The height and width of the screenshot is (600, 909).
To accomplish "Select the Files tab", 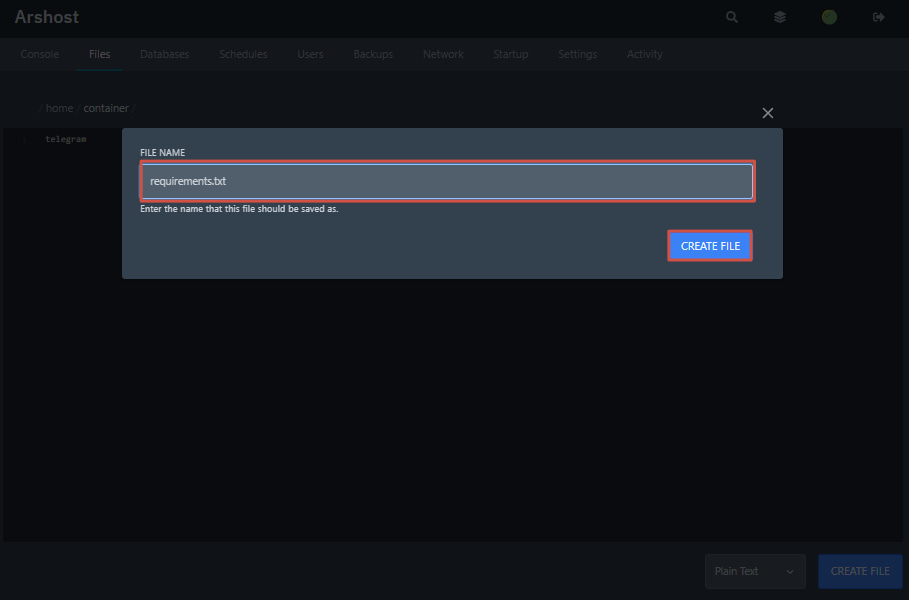I will pos(99,54).
